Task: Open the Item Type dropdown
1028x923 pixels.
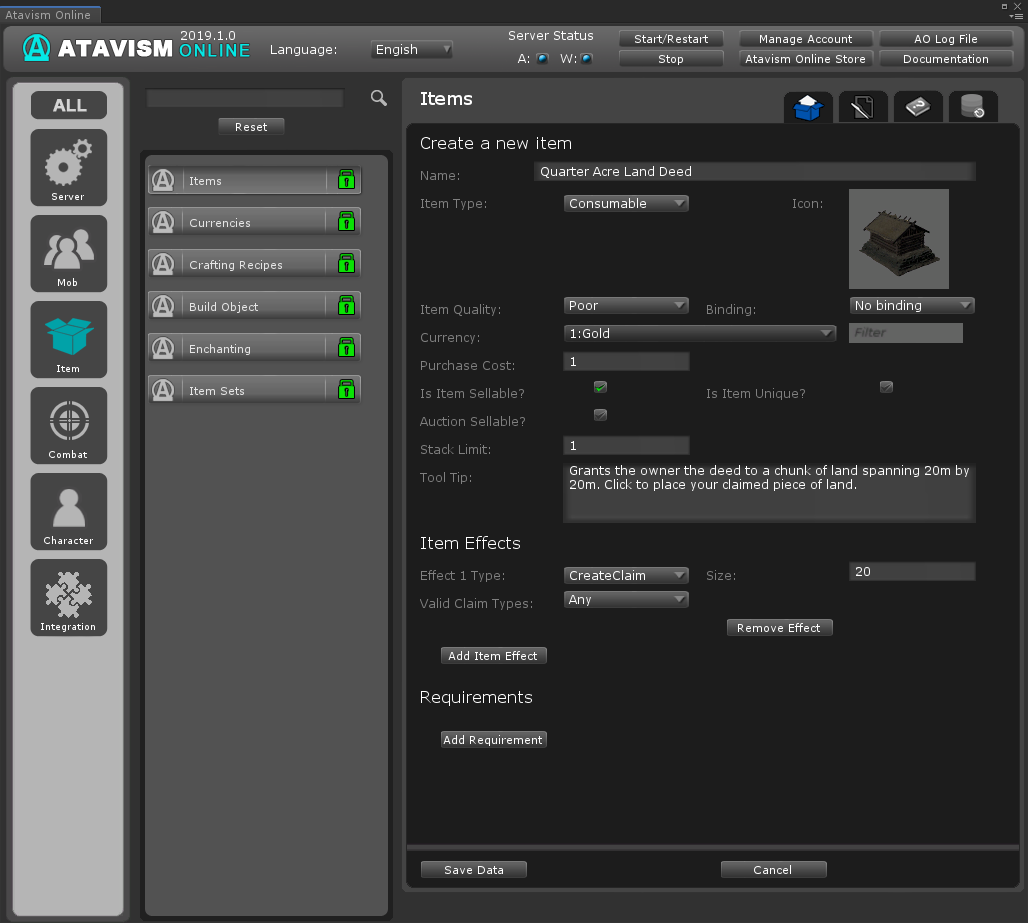Action: [x=626, y=204]
